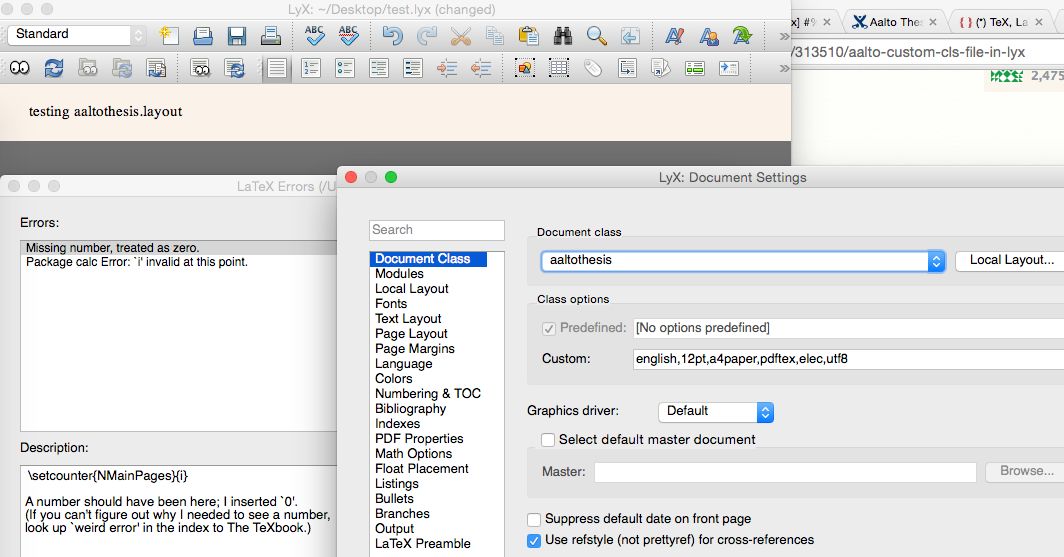
Task: Set numbered list paragraph style
Action: click(x=311, y=68)
